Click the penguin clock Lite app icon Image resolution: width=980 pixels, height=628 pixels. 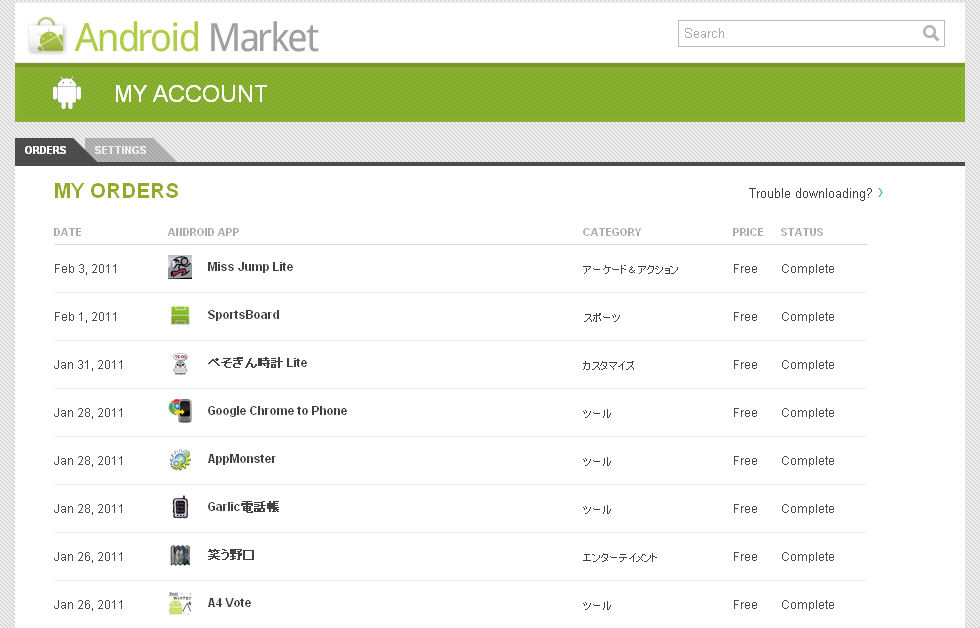(180, 364)
